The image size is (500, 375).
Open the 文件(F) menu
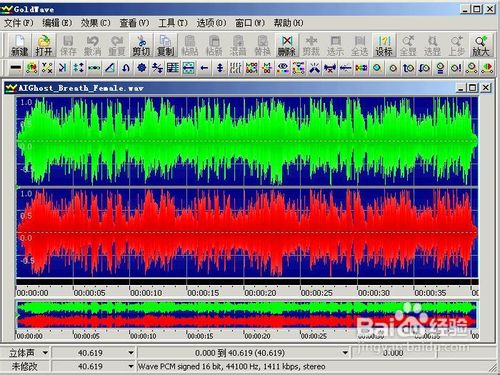click(x=19, y=23)
